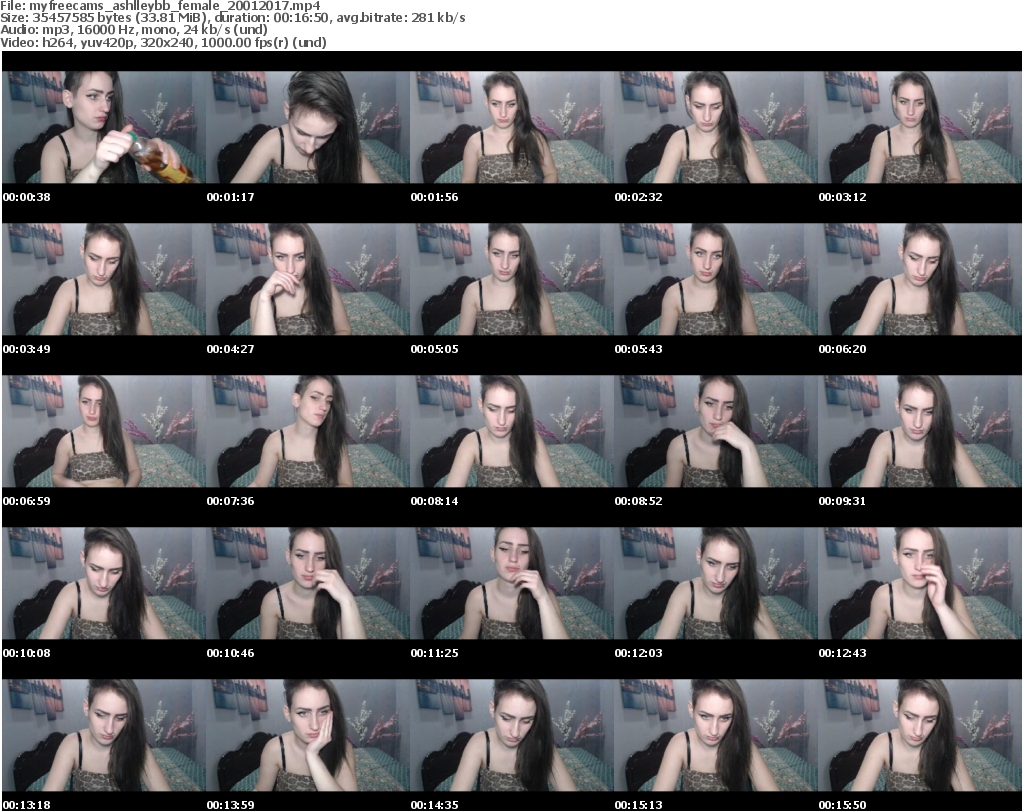
Task: Select the thumbnail frame at 00:04:27
Action: tap(308, 279)
